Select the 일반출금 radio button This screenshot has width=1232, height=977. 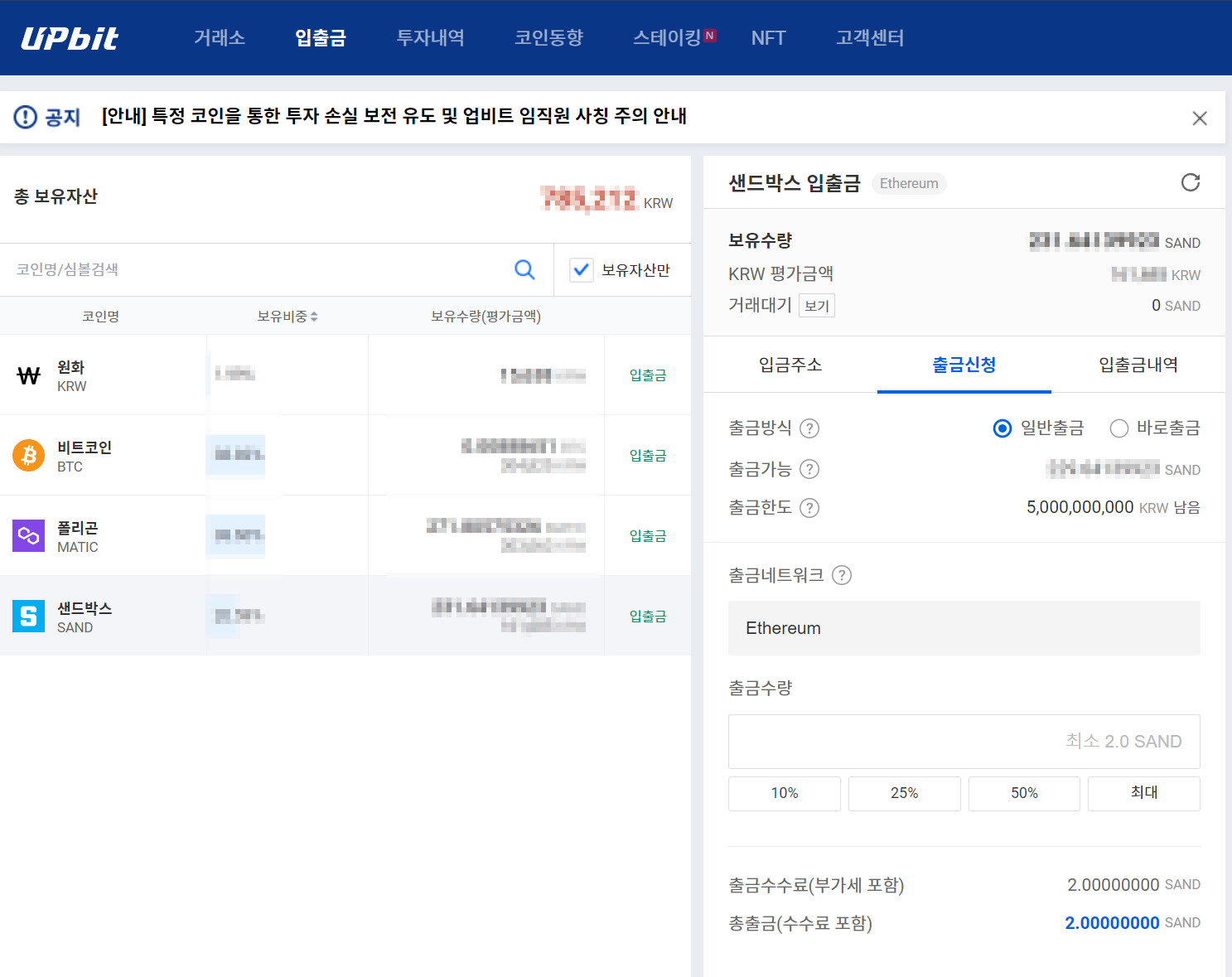point(1003,428)
